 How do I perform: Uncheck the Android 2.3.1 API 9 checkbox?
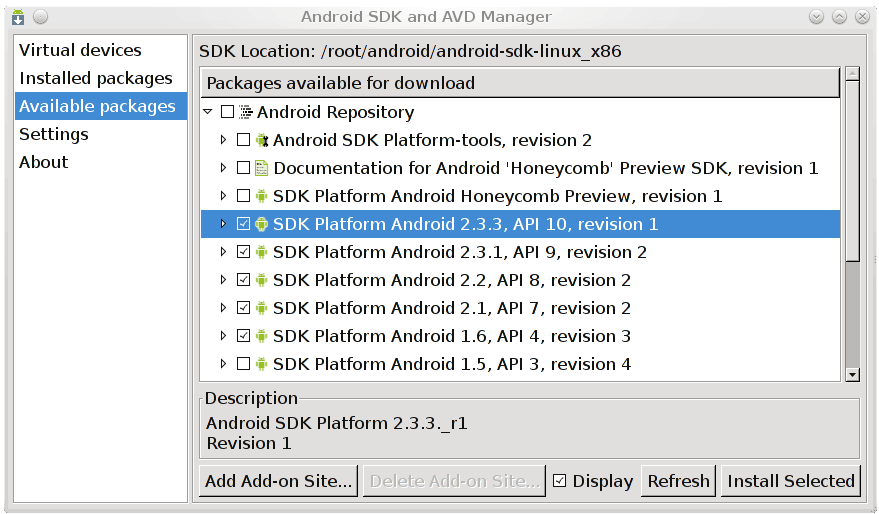[243, 252]
